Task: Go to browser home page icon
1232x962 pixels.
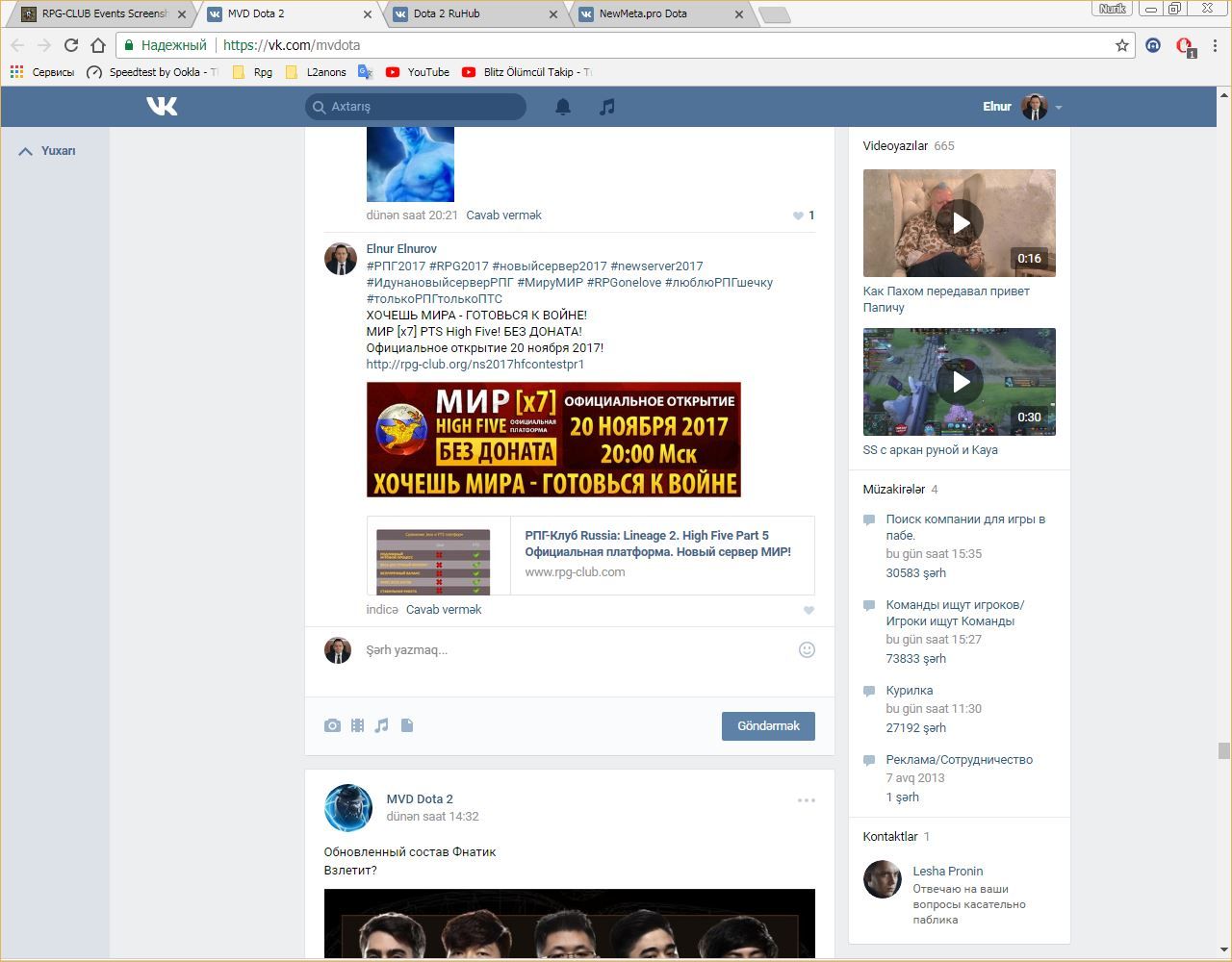Action: (97, 45)
